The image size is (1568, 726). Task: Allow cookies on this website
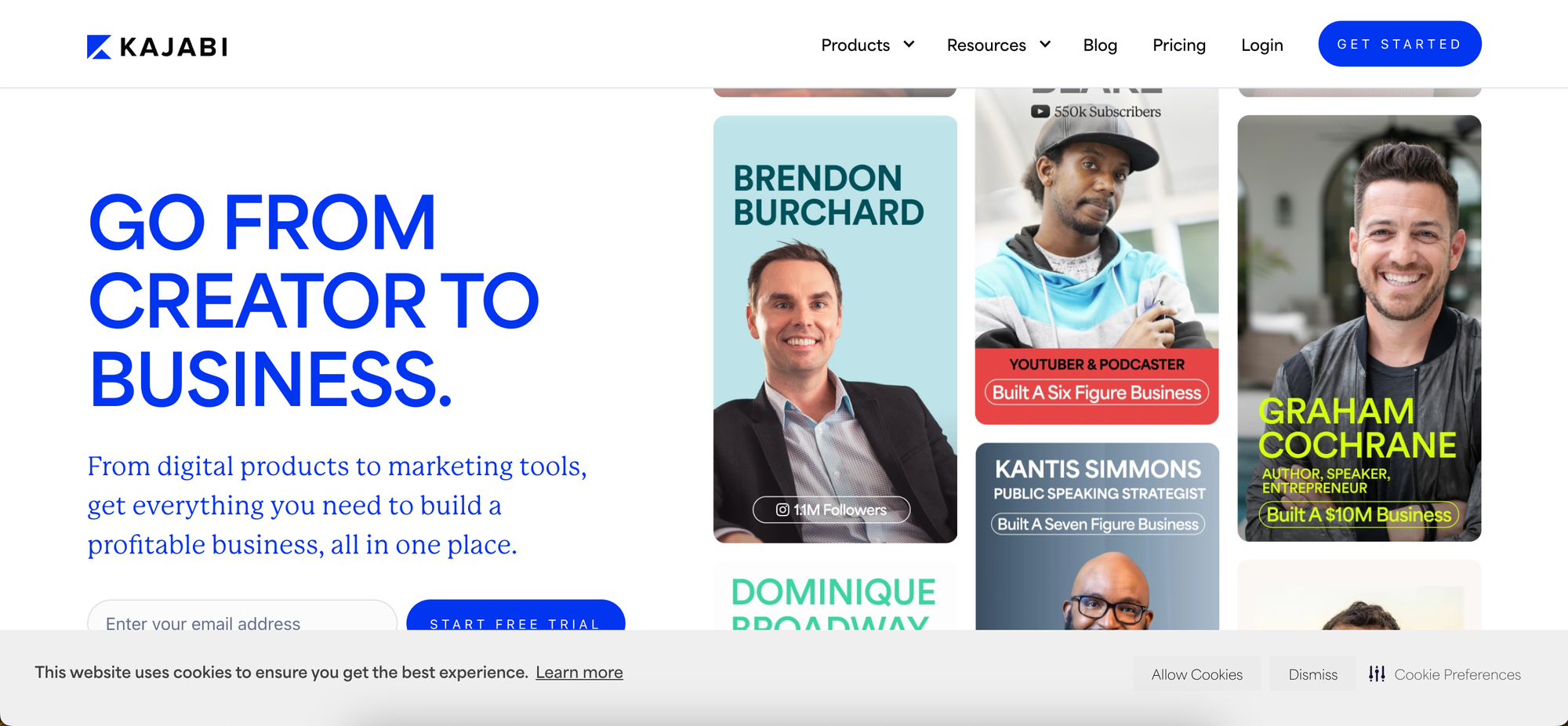[x=1197, y=674]
